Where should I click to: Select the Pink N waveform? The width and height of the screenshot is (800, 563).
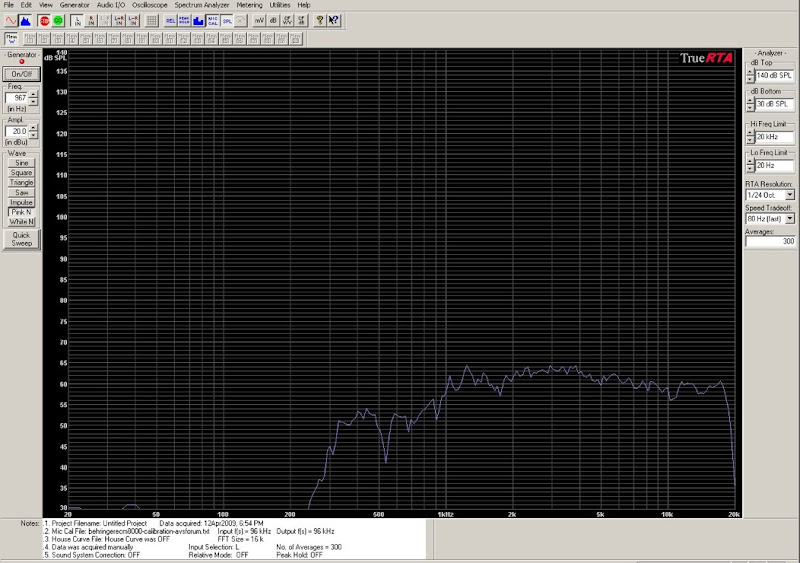(x=21, y=212)
